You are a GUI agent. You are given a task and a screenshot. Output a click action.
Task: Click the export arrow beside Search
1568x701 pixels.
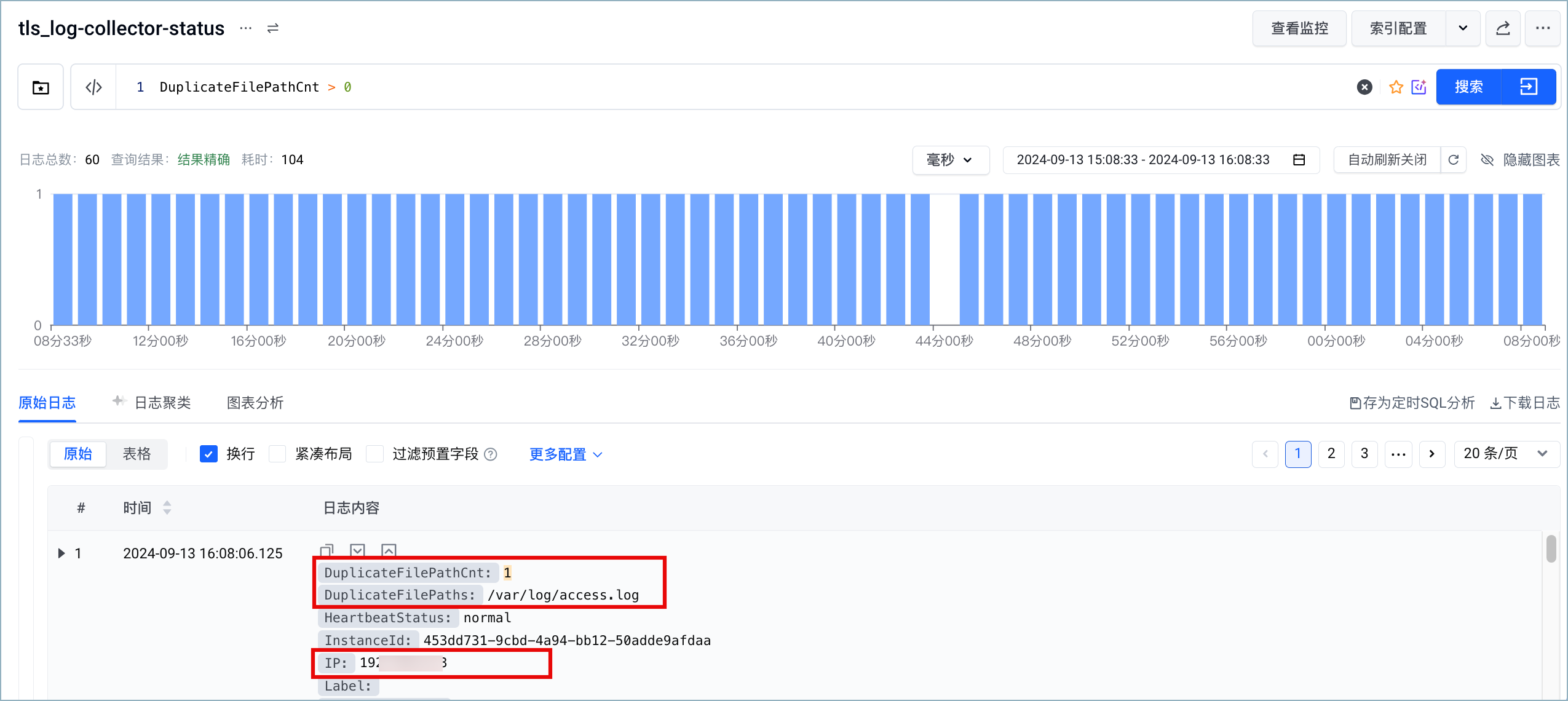(x=1529, y=87)
